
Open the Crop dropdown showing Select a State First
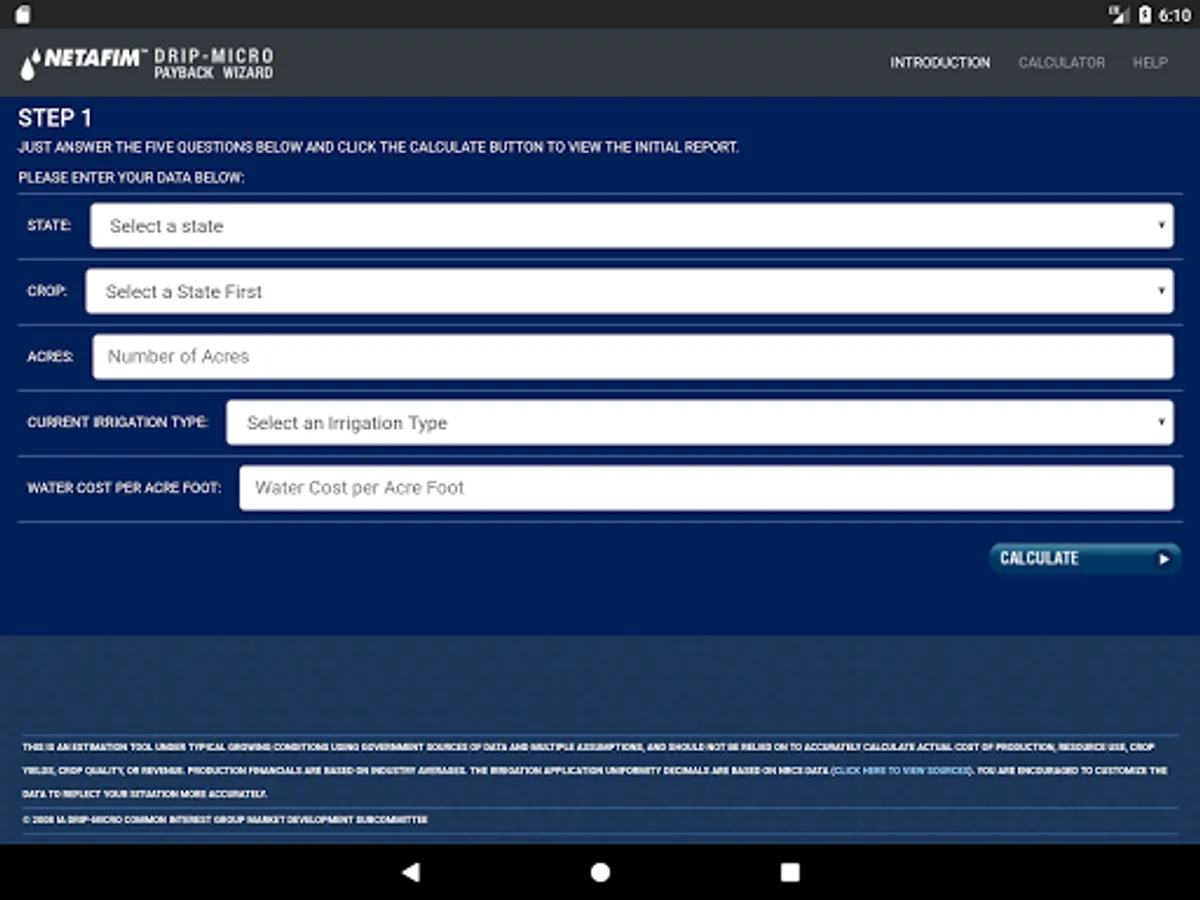(x=630, y=291)
